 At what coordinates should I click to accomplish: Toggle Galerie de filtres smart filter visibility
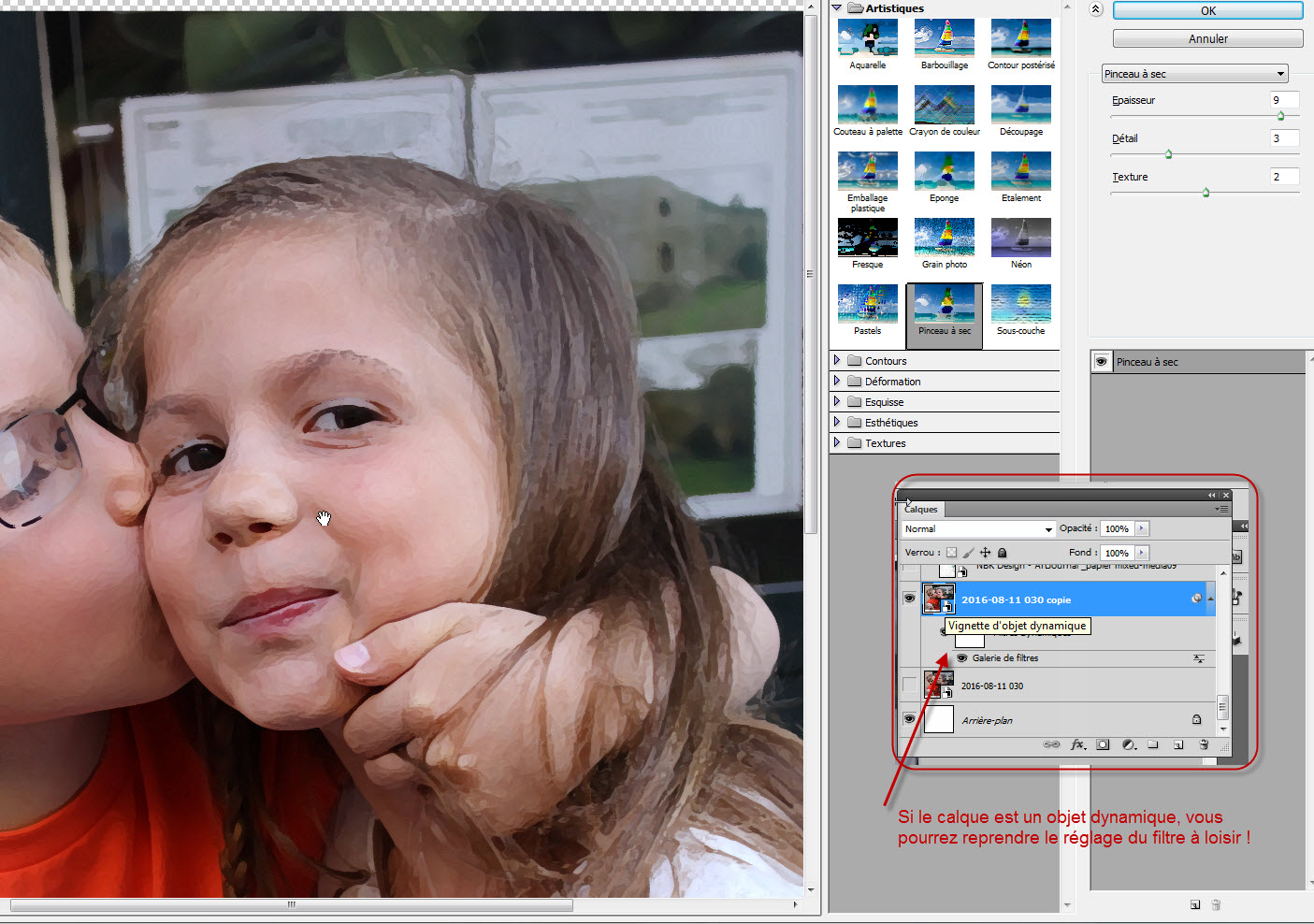coord(961,658)
